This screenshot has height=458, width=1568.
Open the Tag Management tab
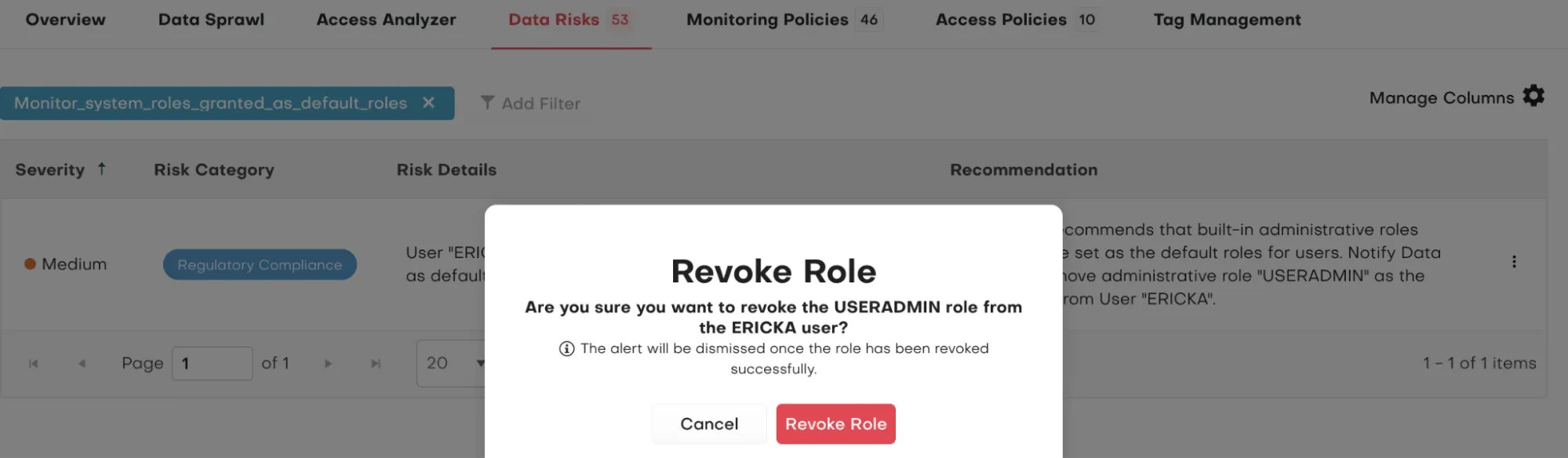coord(1225,20)
